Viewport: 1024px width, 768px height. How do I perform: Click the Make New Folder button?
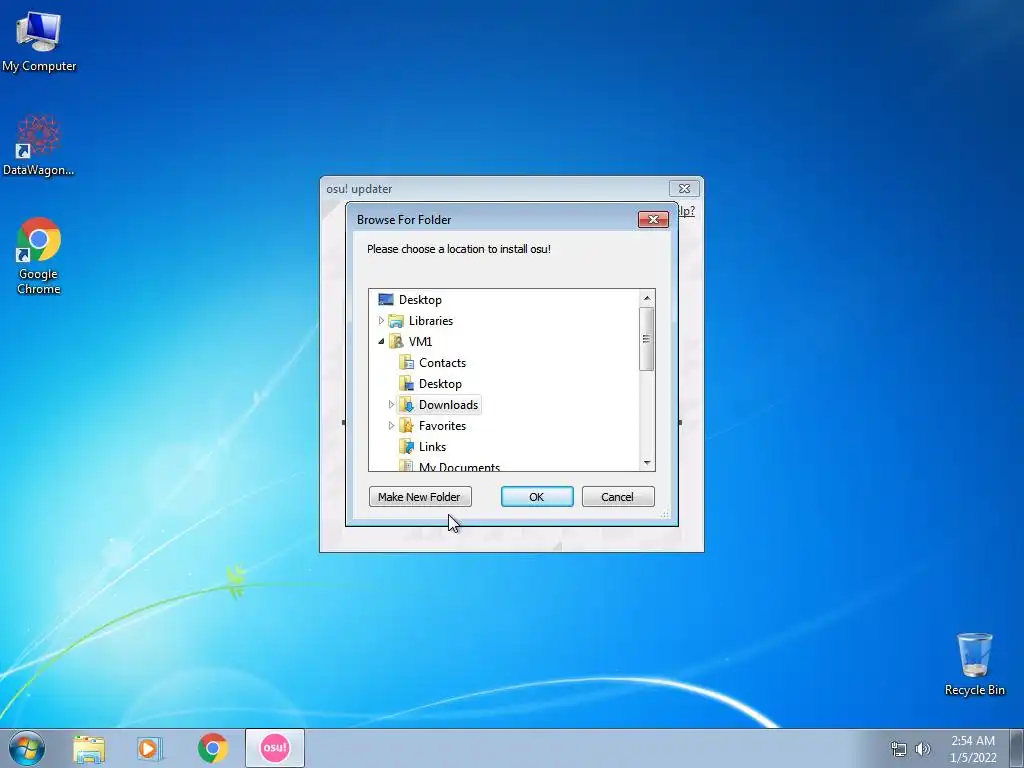(420, 496)
